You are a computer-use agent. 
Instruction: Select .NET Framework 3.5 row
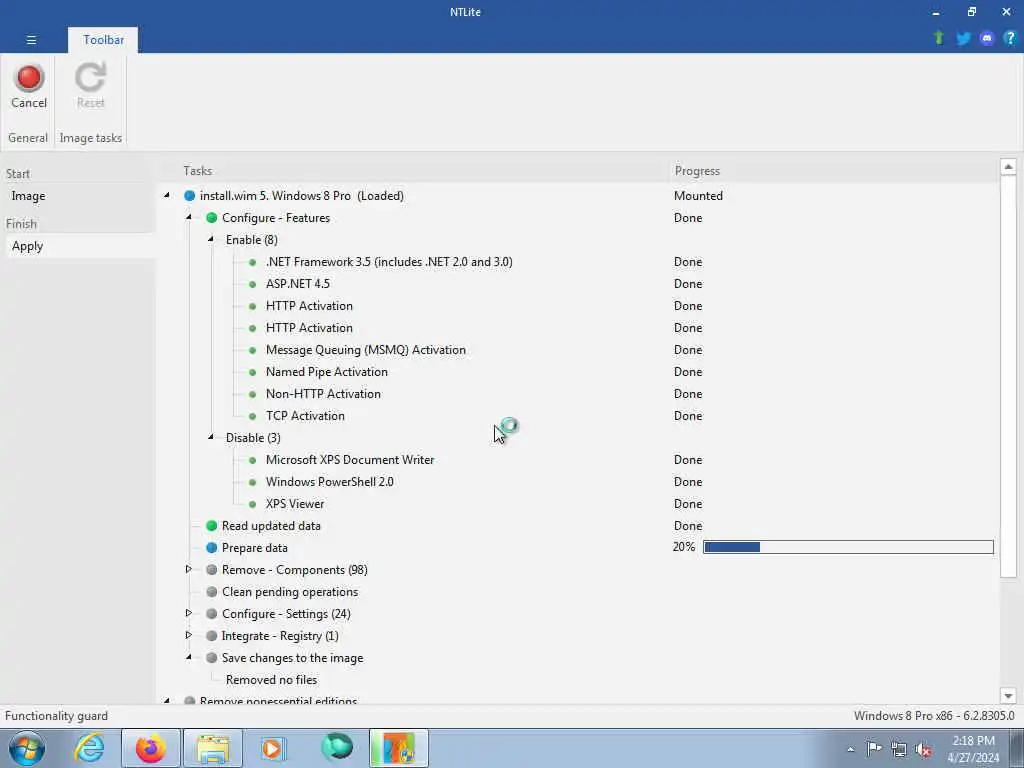coord(389,262)
